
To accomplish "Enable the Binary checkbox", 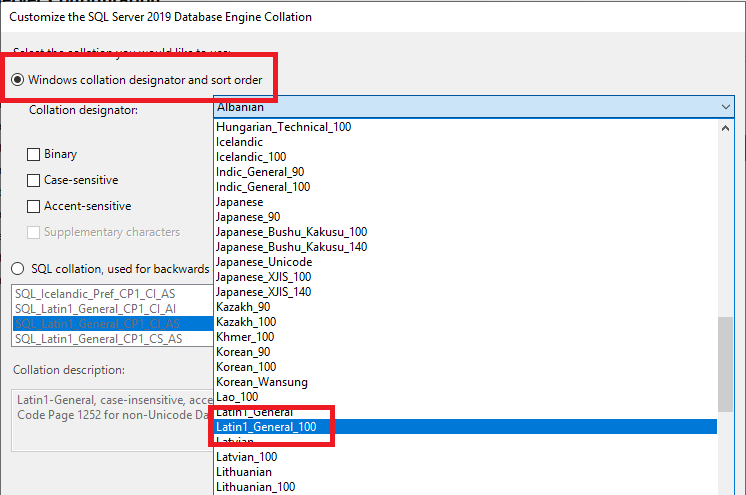I will pyautogui.click(x=34, y=155).
